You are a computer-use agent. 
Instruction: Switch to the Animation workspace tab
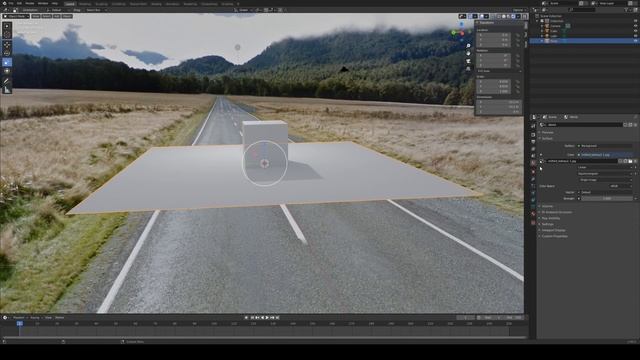click(173, 4)
